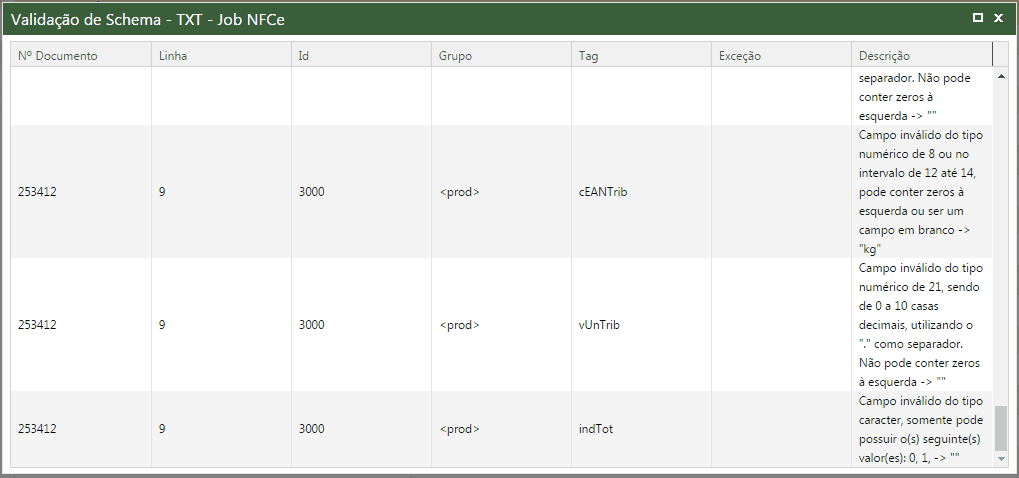Select the indTot tag cell
The width and height of the screenshot is (1019, 478).
[x=596, y=429]
